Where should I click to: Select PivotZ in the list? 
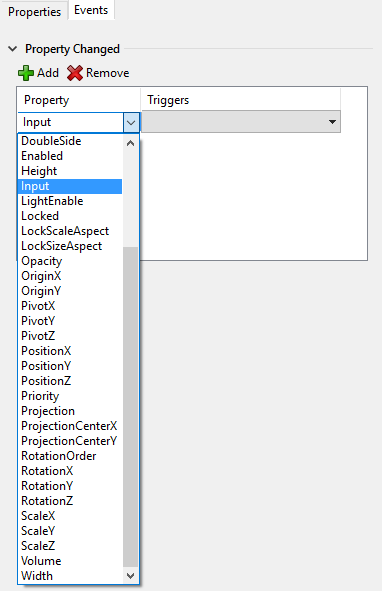point(70,336)
